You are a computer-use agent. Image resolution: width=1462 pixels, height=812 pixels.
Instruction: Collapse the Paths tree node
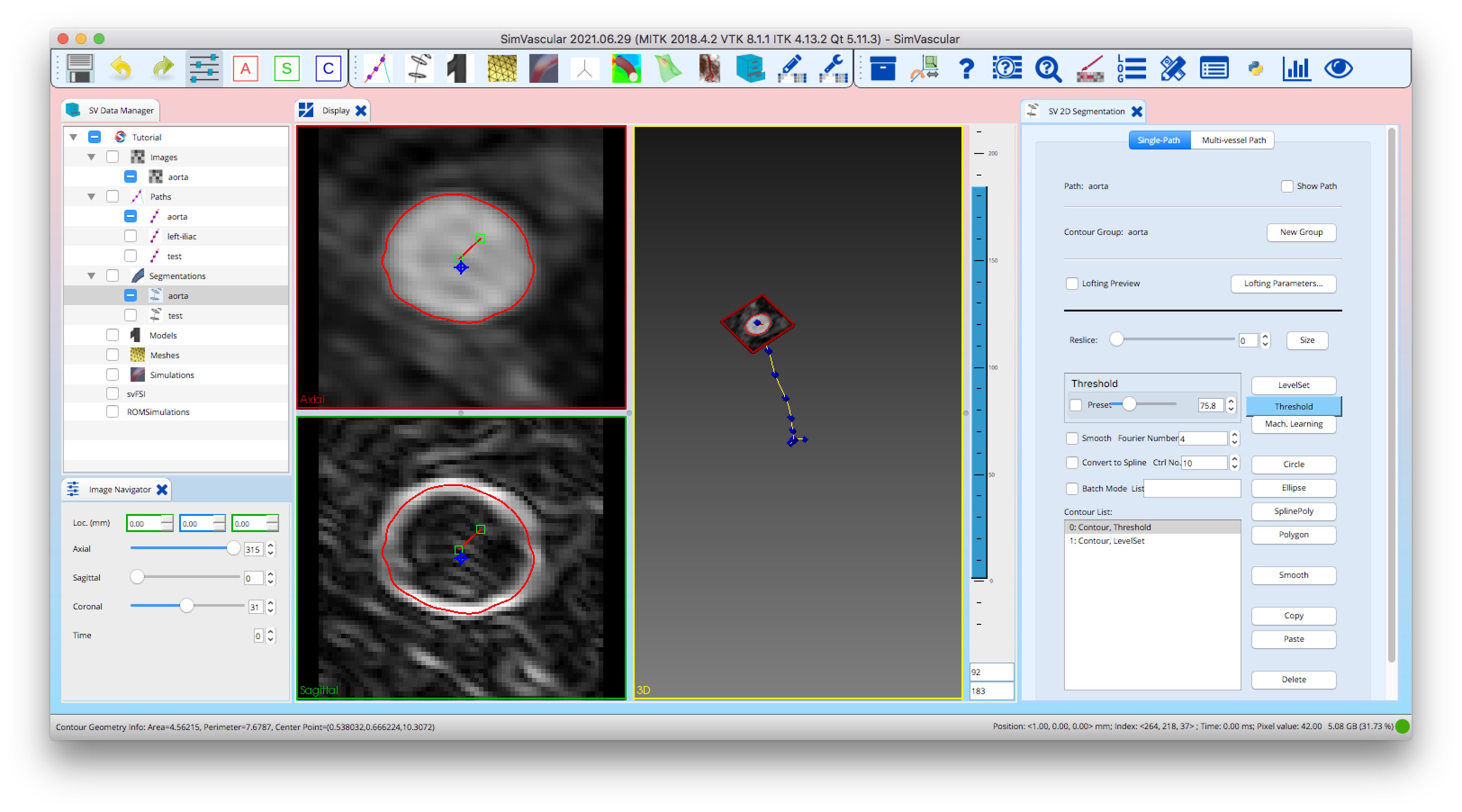tap(91, 196)
